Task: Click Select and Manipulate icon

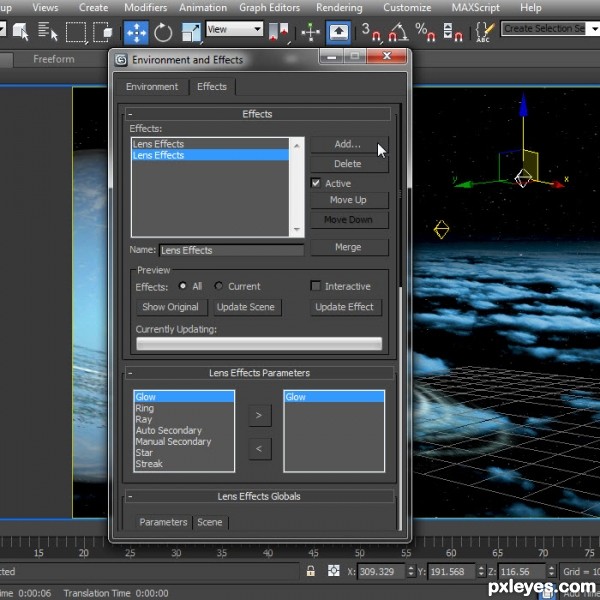Action: 310,32
